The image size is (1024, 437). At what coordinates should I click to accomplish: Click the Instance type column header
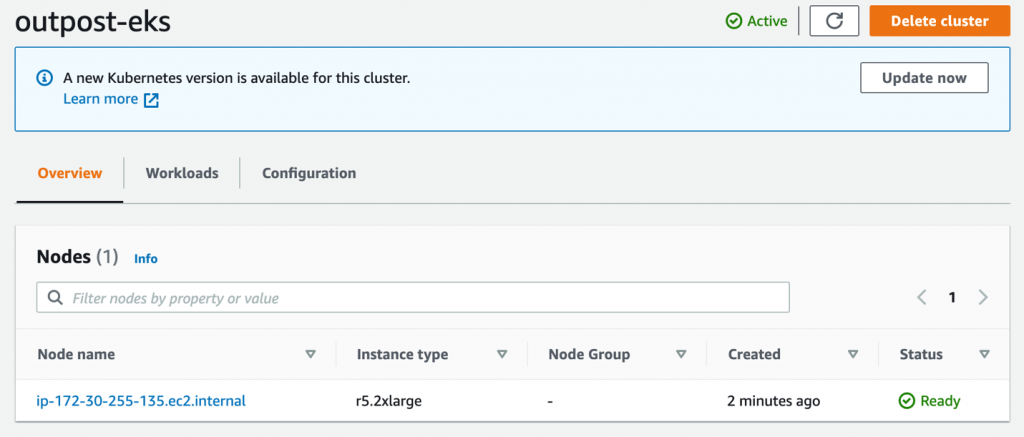click(402, 355)
